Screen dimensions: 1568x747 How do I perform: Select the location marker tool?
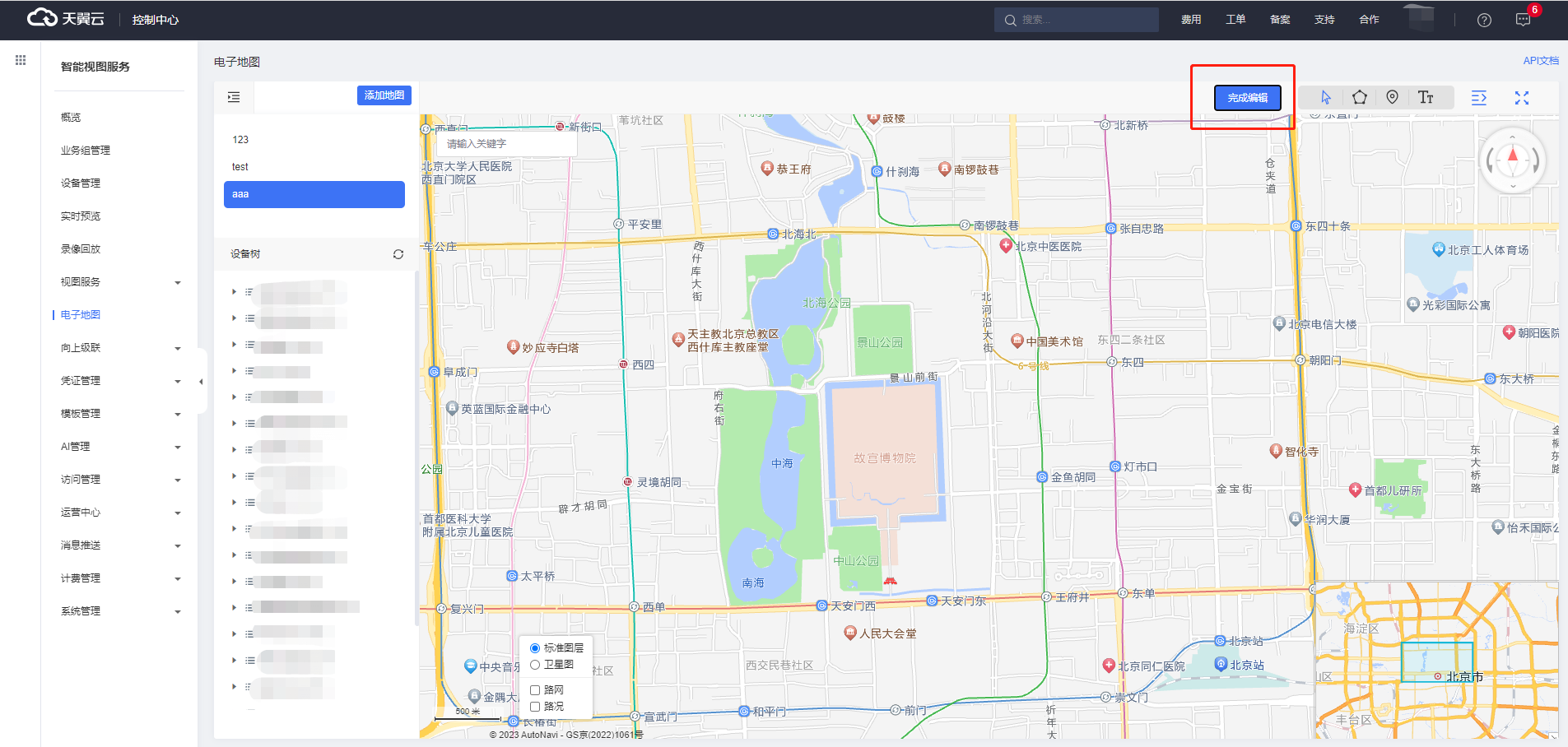point(1392,97)
